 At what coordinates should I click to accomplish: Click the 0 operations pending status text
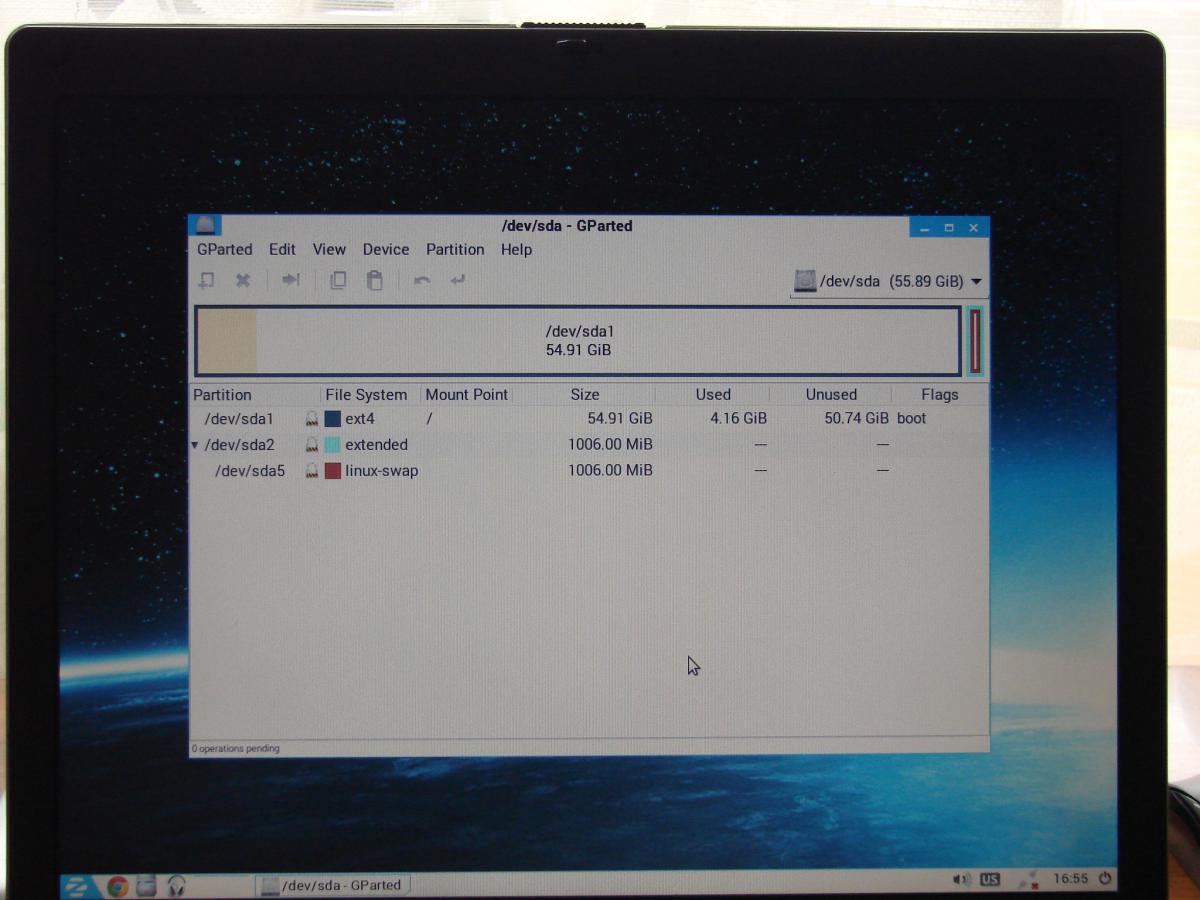pos(236,748)
